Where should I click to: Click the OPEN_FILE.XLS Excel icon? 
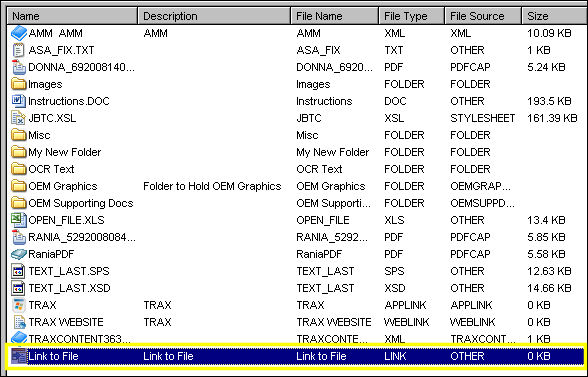point(19,220)
